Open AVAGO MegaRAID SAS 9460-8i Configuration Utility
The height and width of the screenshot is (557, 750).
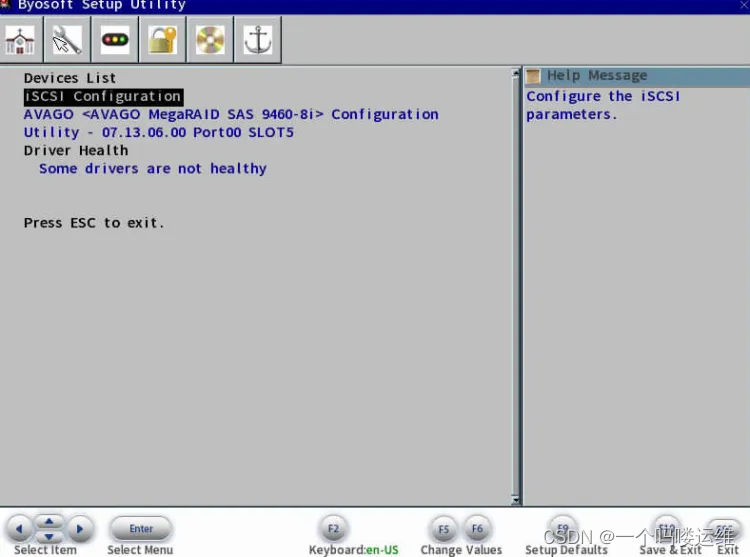click(231, 123)
